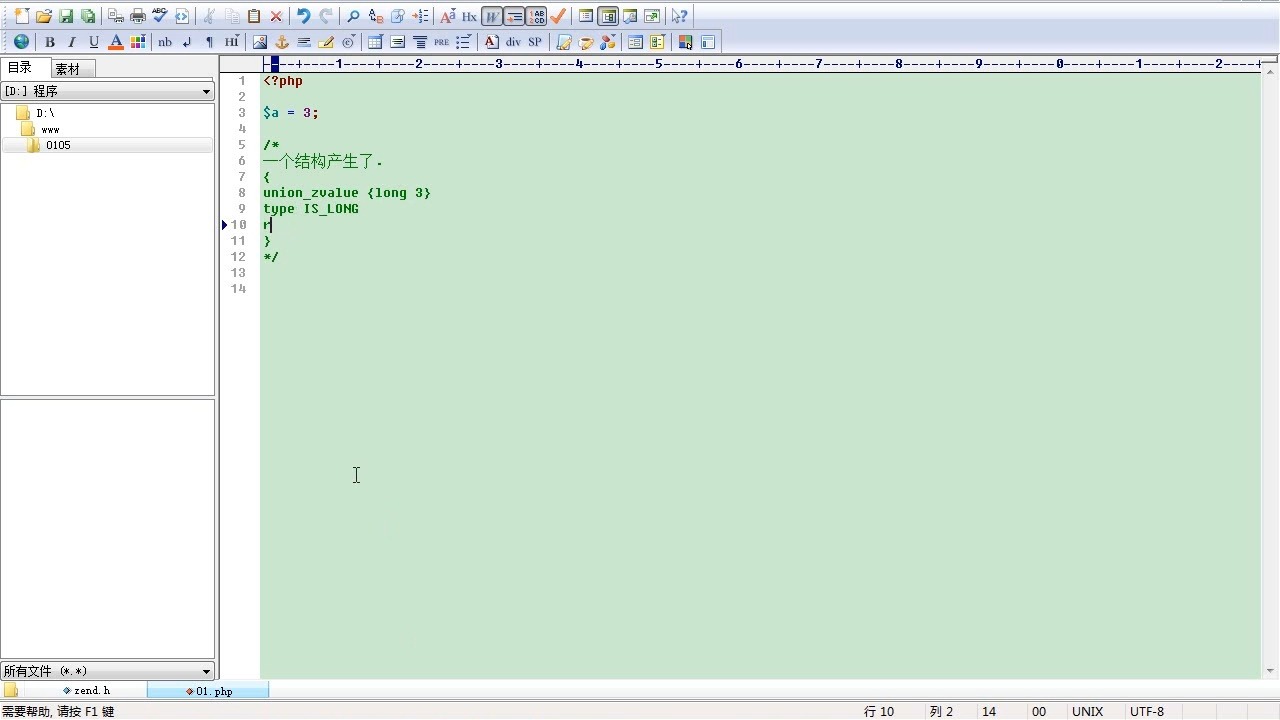Click the editor scroll down arrow
Viewport: 1280px width, 720px height.
tap(1271, 671)
